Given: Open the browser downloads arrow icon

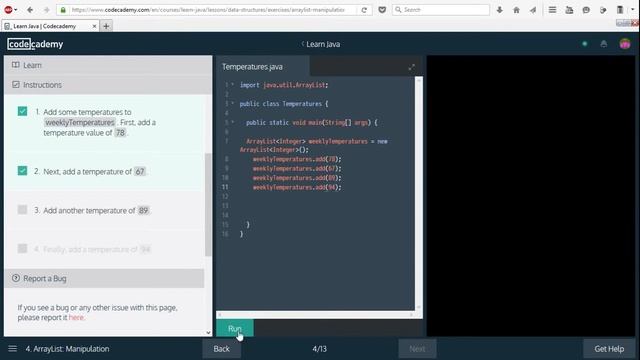Looking at the screenshot, I should [500, 10].
